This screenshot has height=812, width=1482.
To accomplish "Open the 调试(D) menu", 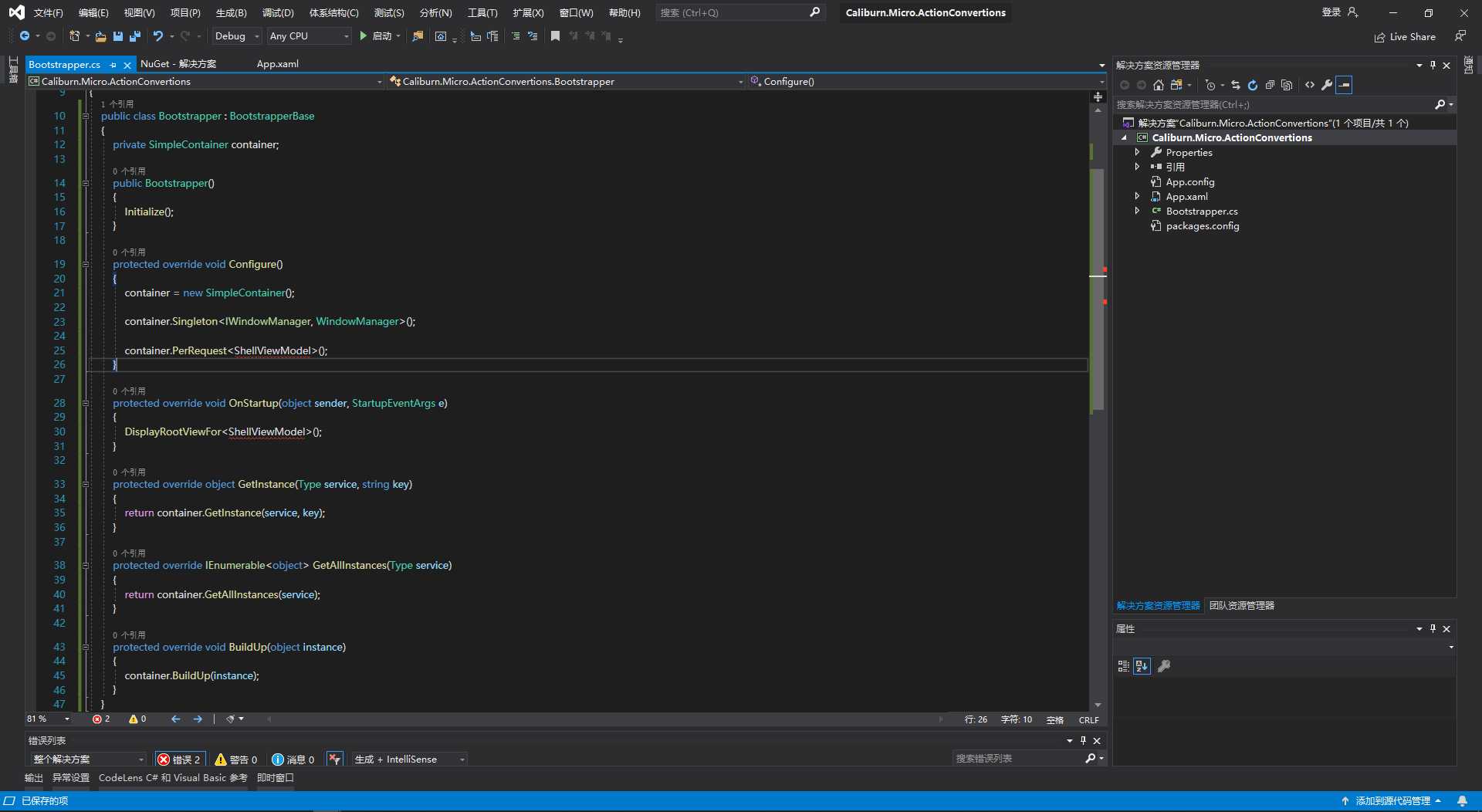I will click(278, 13).
